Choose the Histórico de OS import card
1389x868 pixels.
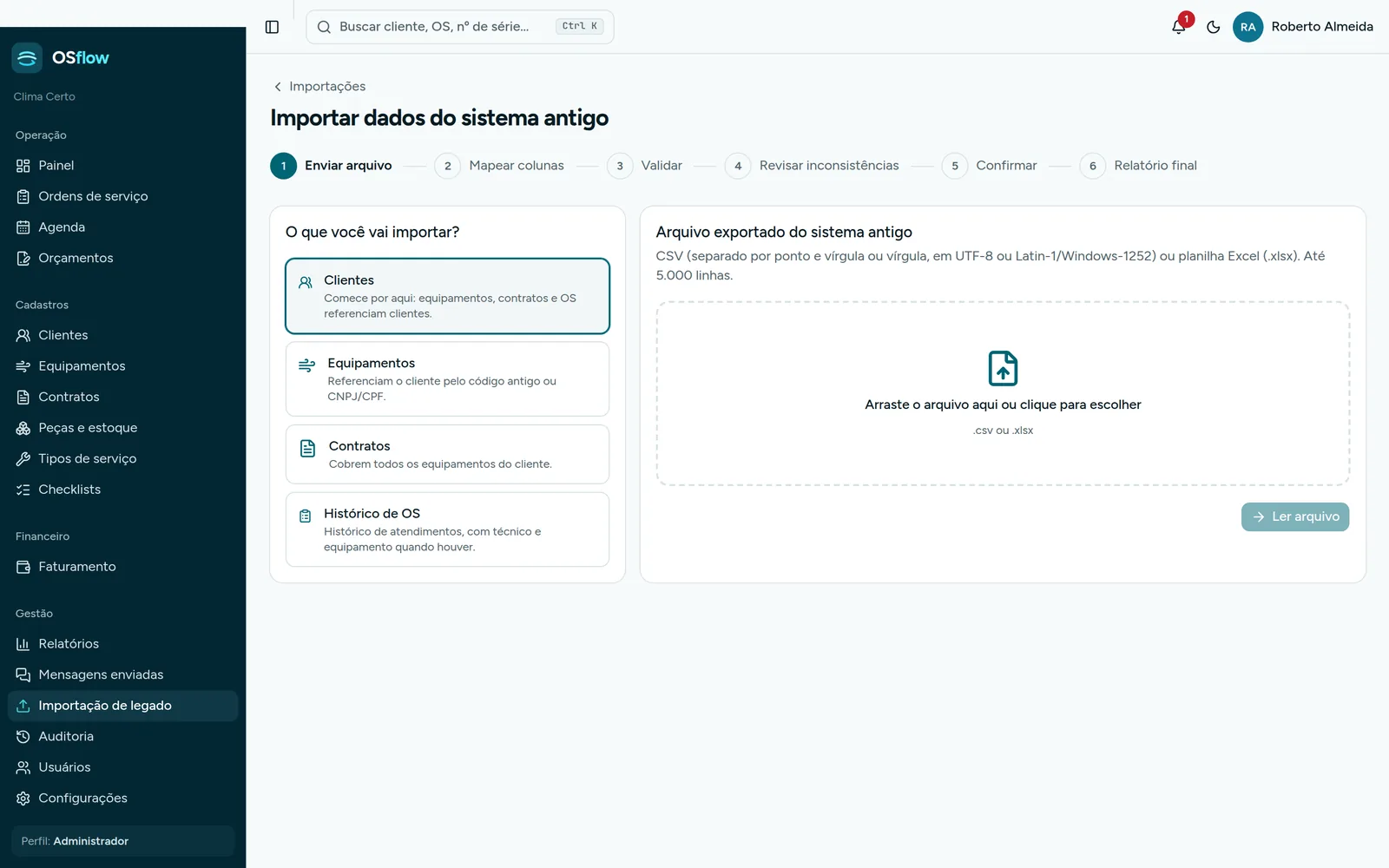[447, 529]
